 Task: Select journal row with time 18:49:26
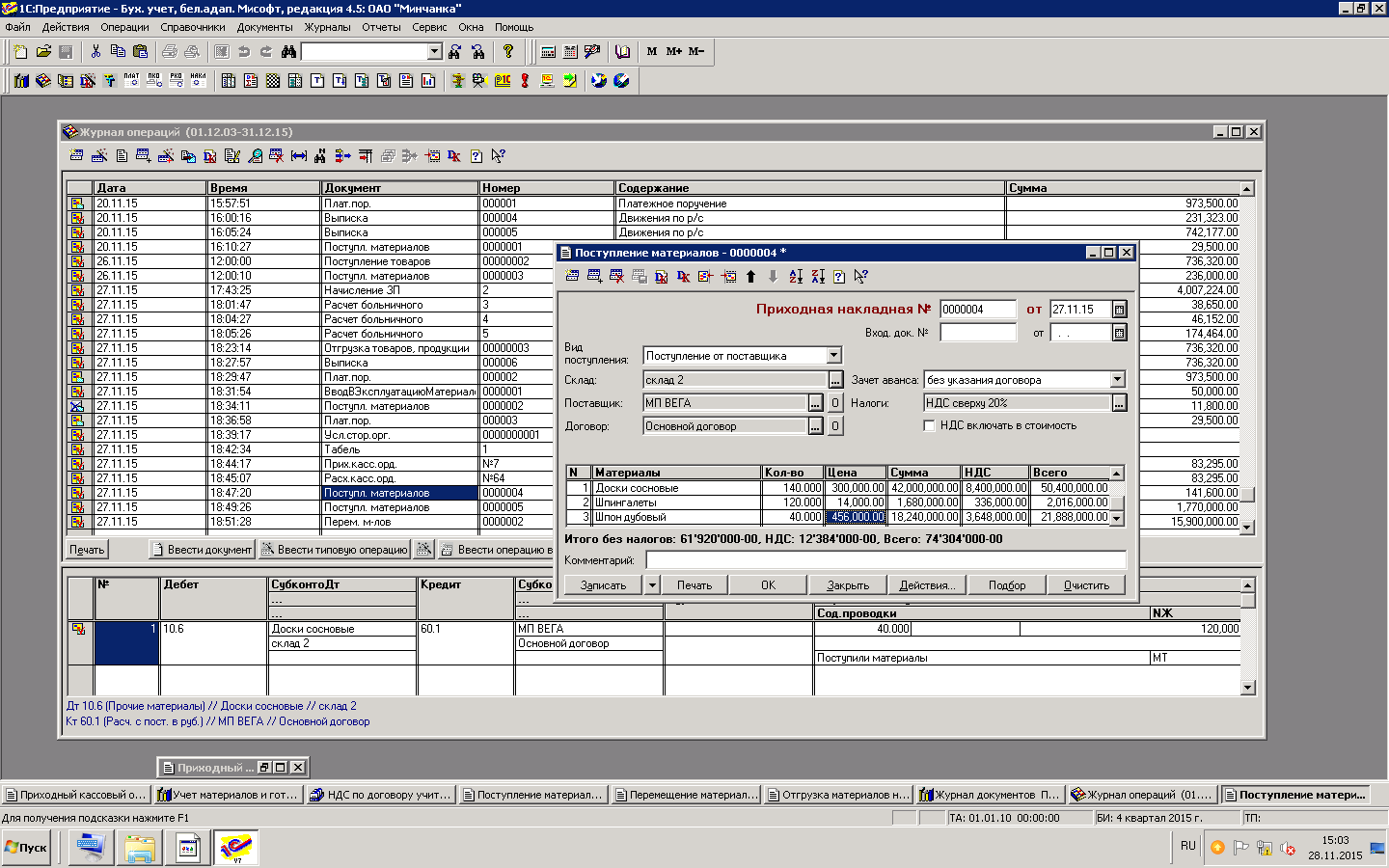click(653, 507)
